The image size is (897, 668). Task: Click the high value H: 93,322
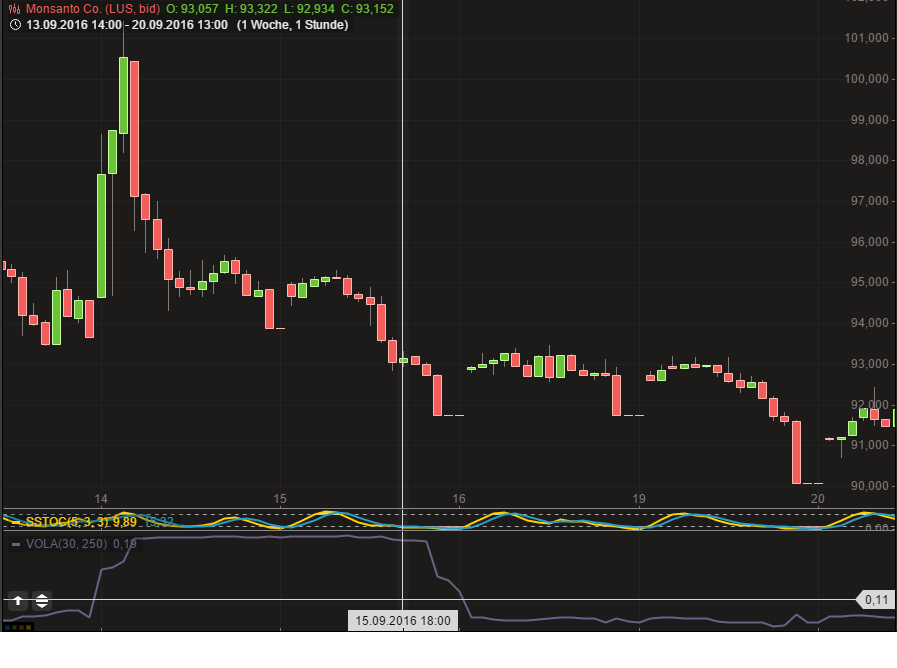(251, 9)
